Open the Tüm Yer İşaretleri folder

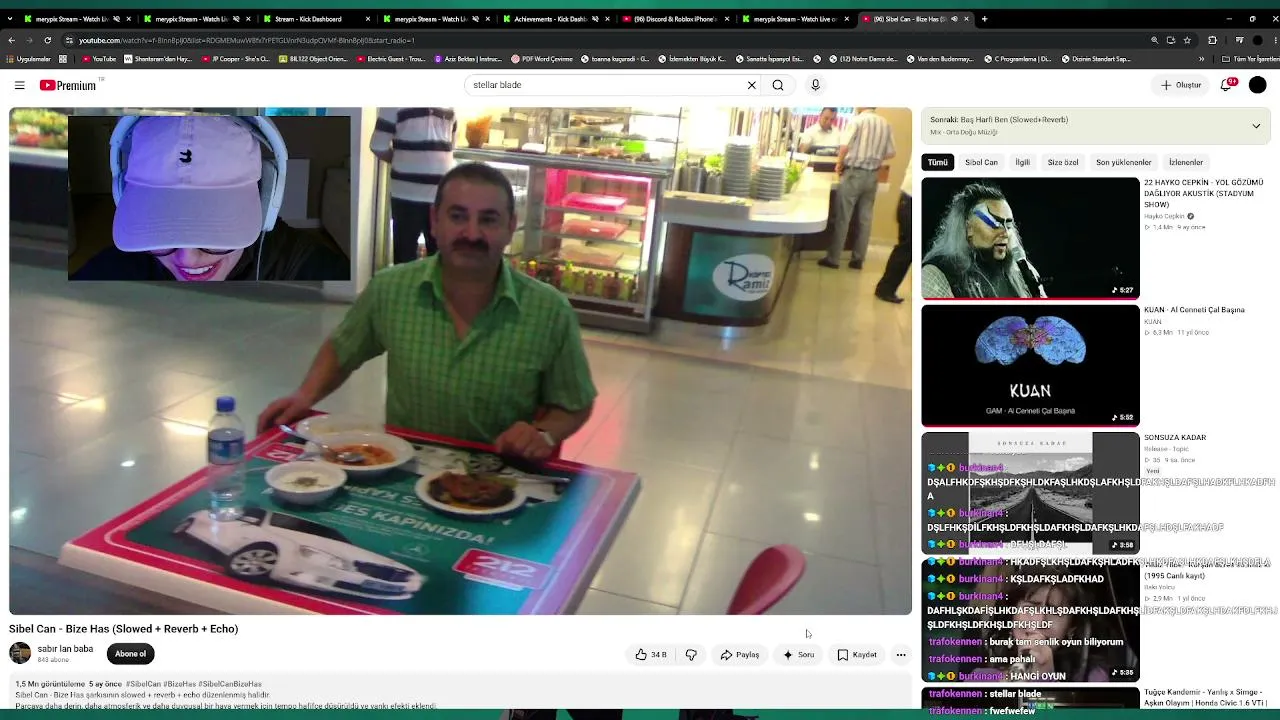pos(1249,59)
